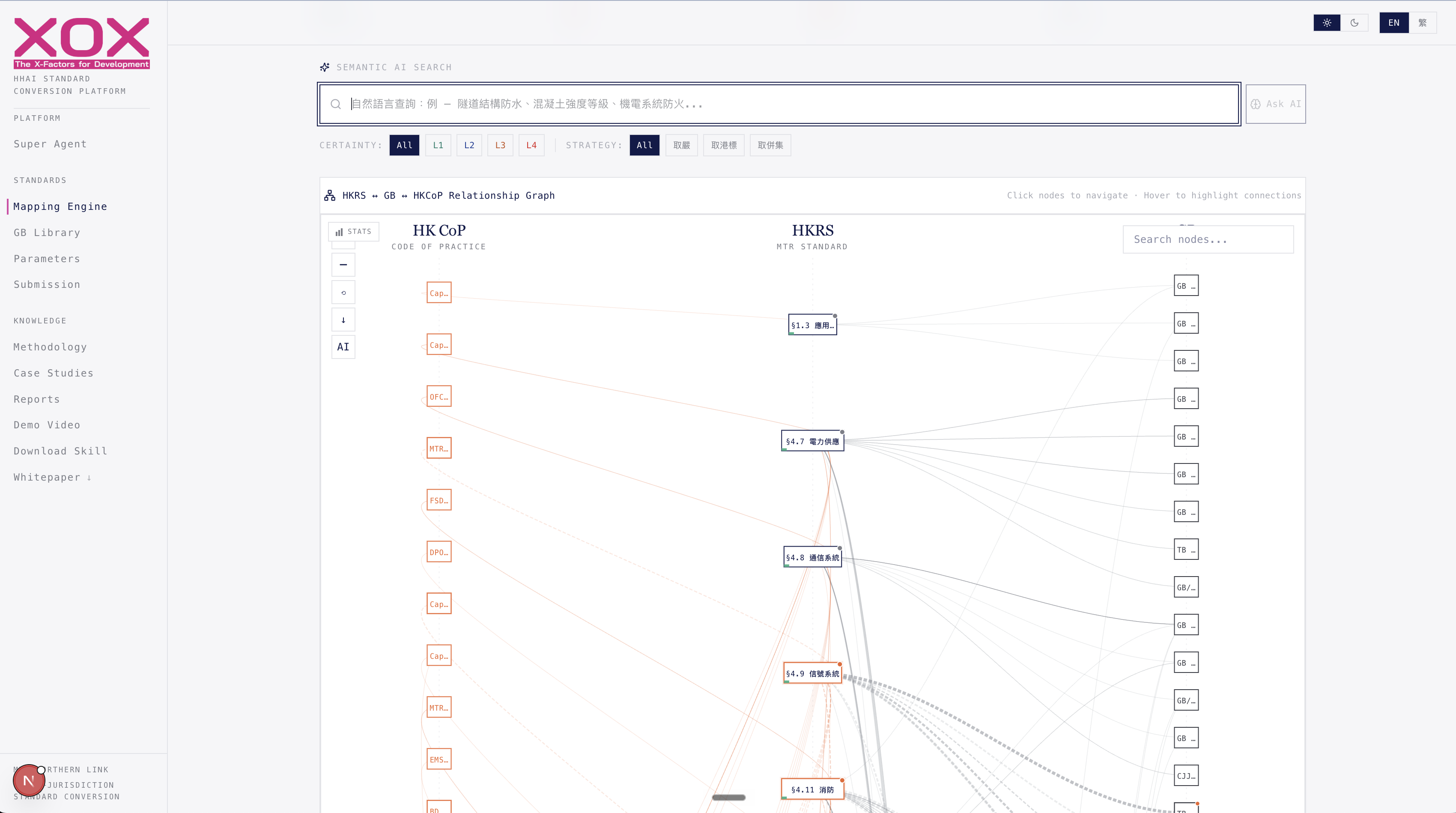Click the semantic AI search input field

(x=779, y=104)
